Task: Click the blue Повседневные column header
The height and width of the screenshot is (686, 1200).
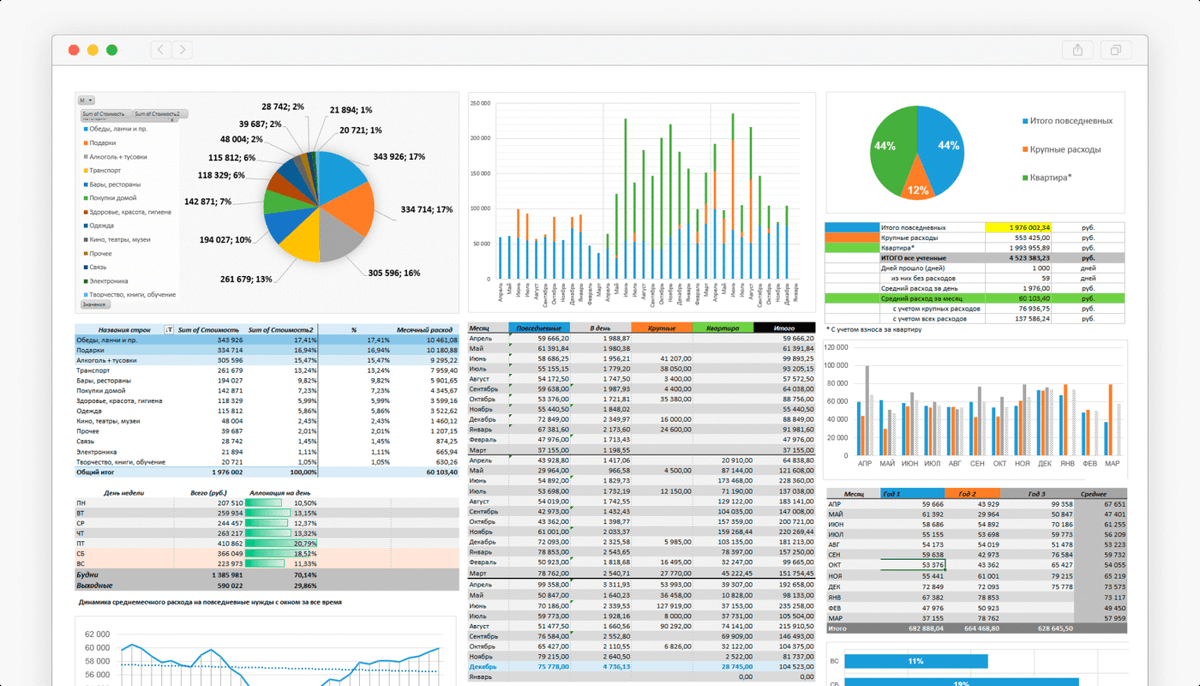Action: coord(539,328)
